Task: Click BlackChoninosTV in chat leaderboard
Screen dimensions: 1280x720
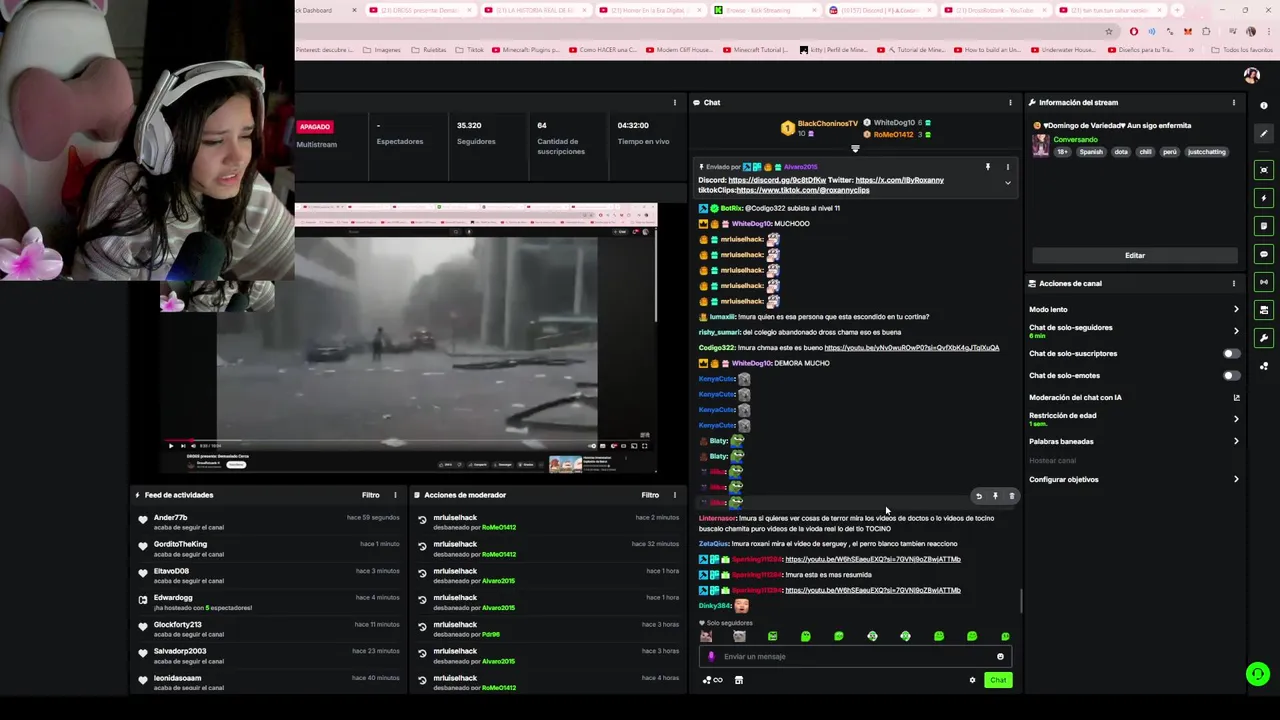Action: pos(828,123)
